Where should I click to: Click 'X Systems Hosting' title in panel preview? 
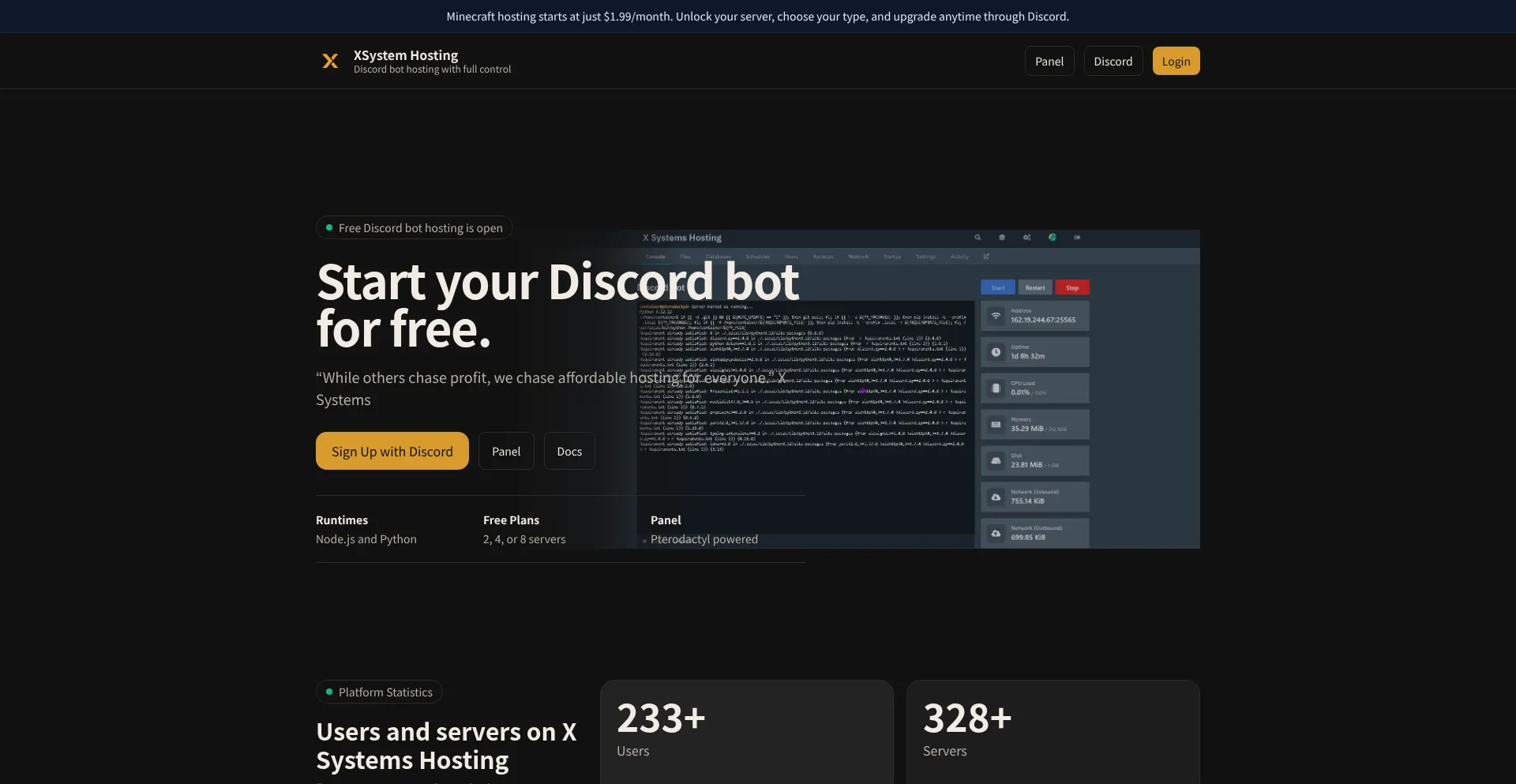(682, 238)
